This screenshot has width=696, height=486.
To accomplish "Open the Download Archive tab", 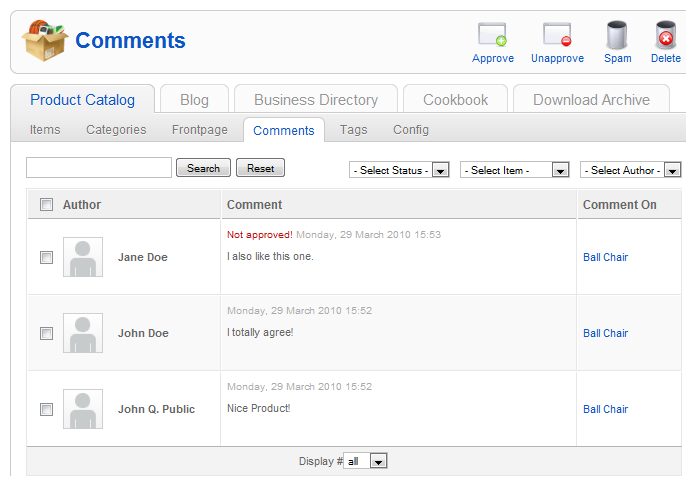I will click(x=591, y=99).
